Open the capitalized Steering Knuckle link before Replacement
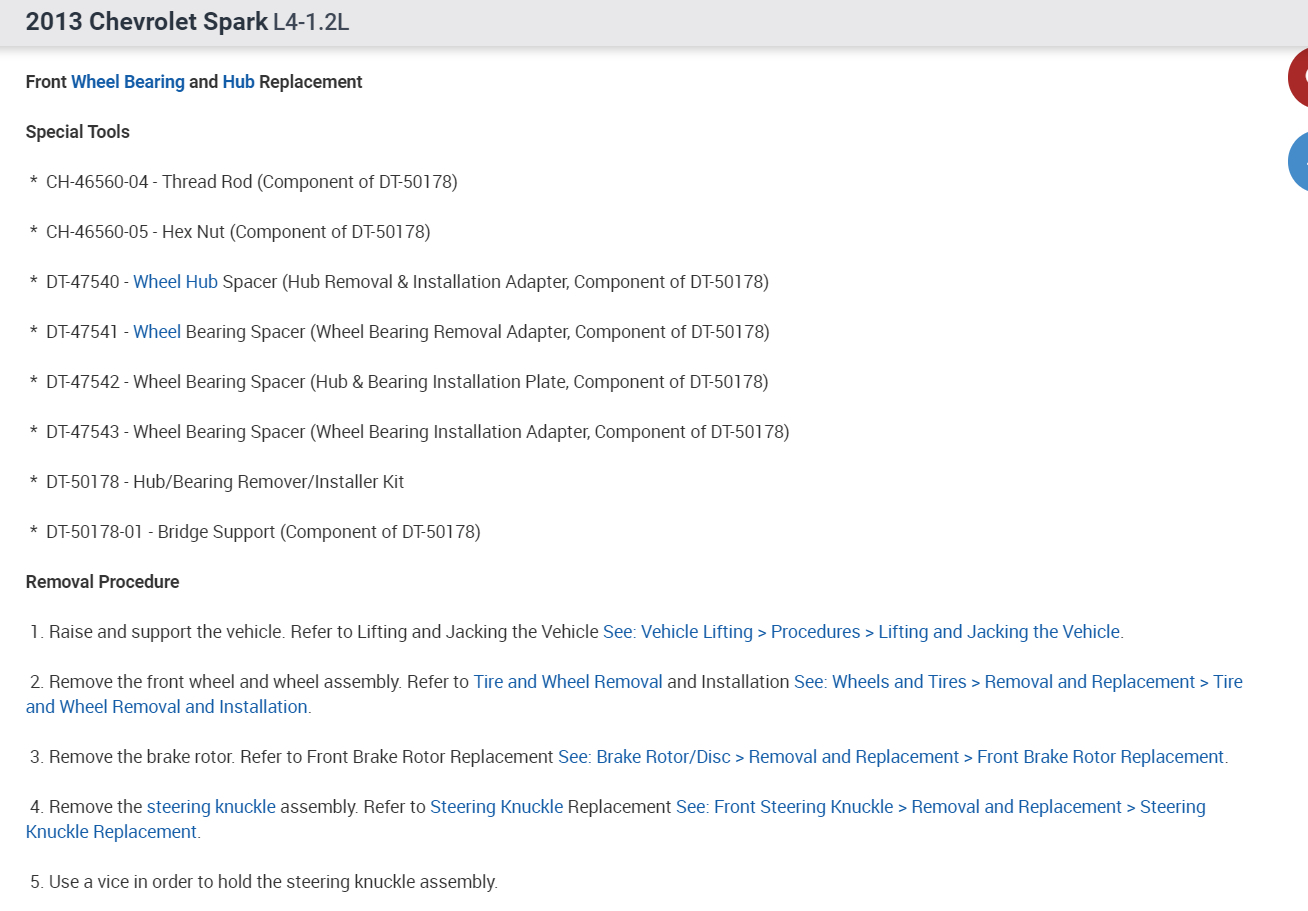The height and width of the screenshot is (911, 1308). pos(496,807)
